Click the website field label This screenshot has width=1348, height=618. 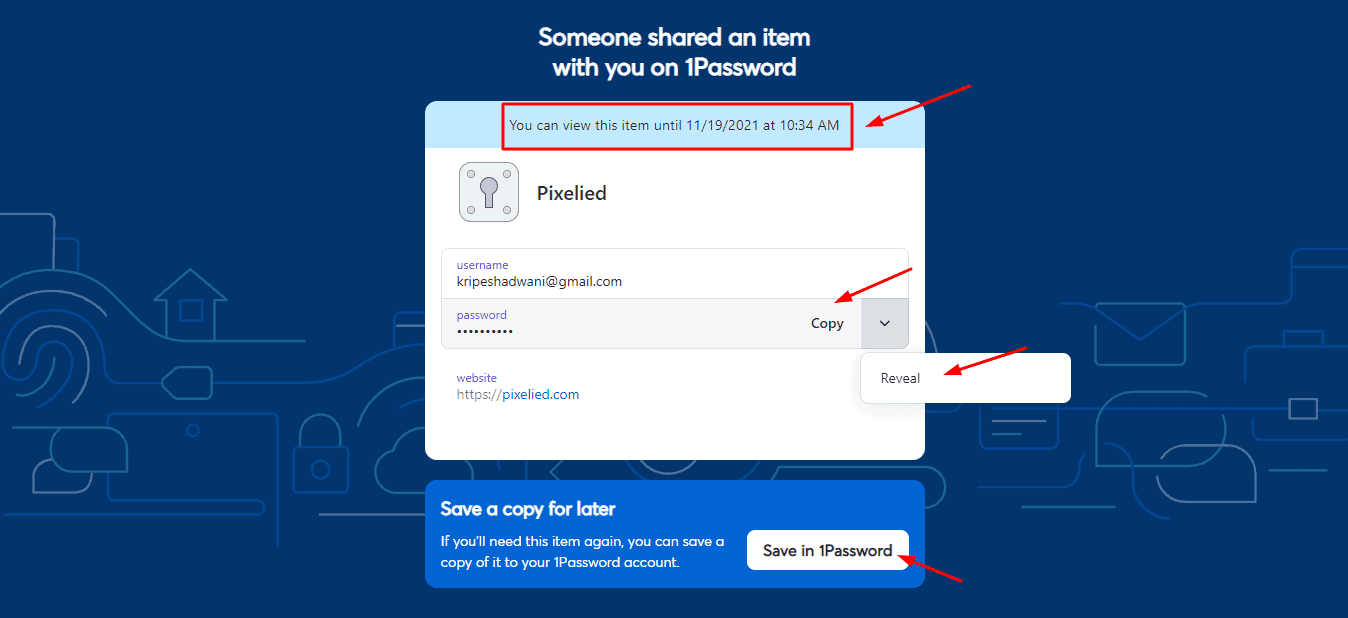coord(477,378)
